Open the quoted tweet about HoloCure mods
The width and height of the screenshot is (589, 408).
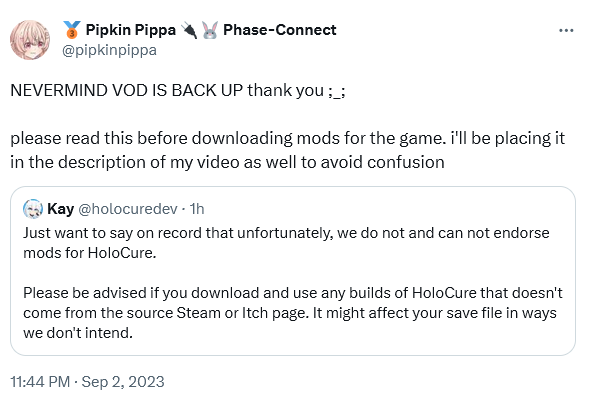(293, 271)
